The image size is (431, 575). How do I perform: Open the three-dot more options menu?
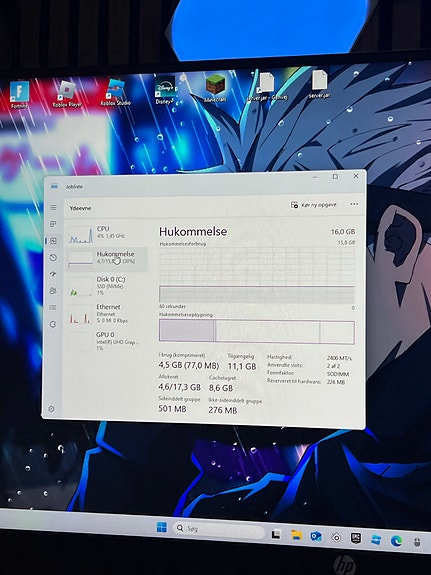(354, 204)
